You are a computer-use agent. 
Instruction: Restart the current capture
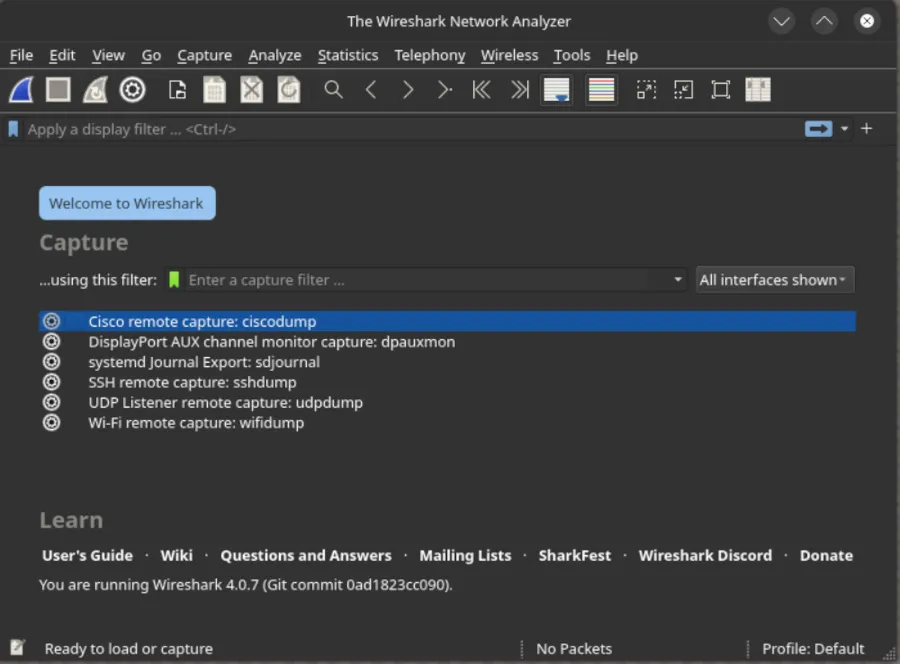95,90
